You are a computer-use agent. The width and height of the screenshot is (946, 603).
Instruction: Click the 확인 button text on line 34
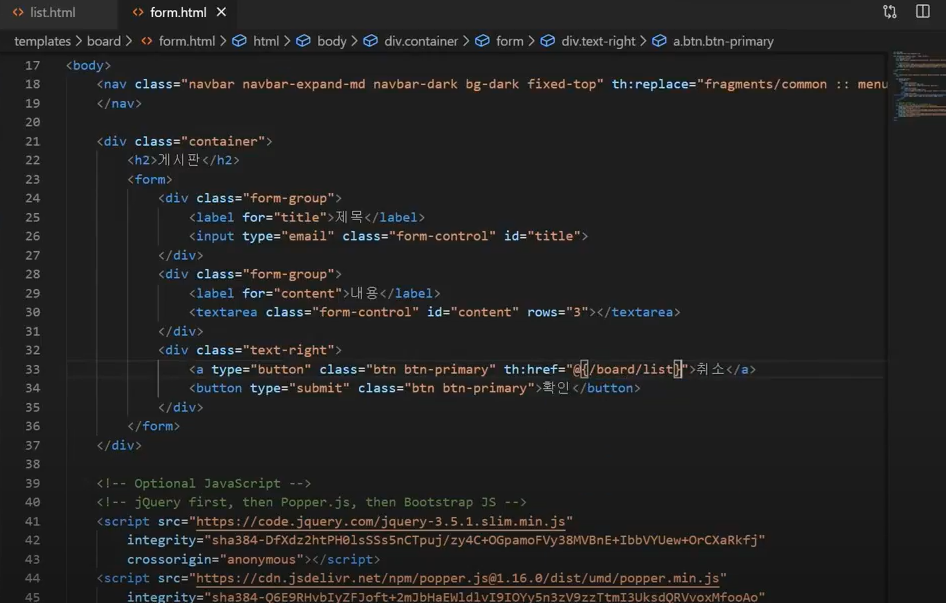click(556, 388)
